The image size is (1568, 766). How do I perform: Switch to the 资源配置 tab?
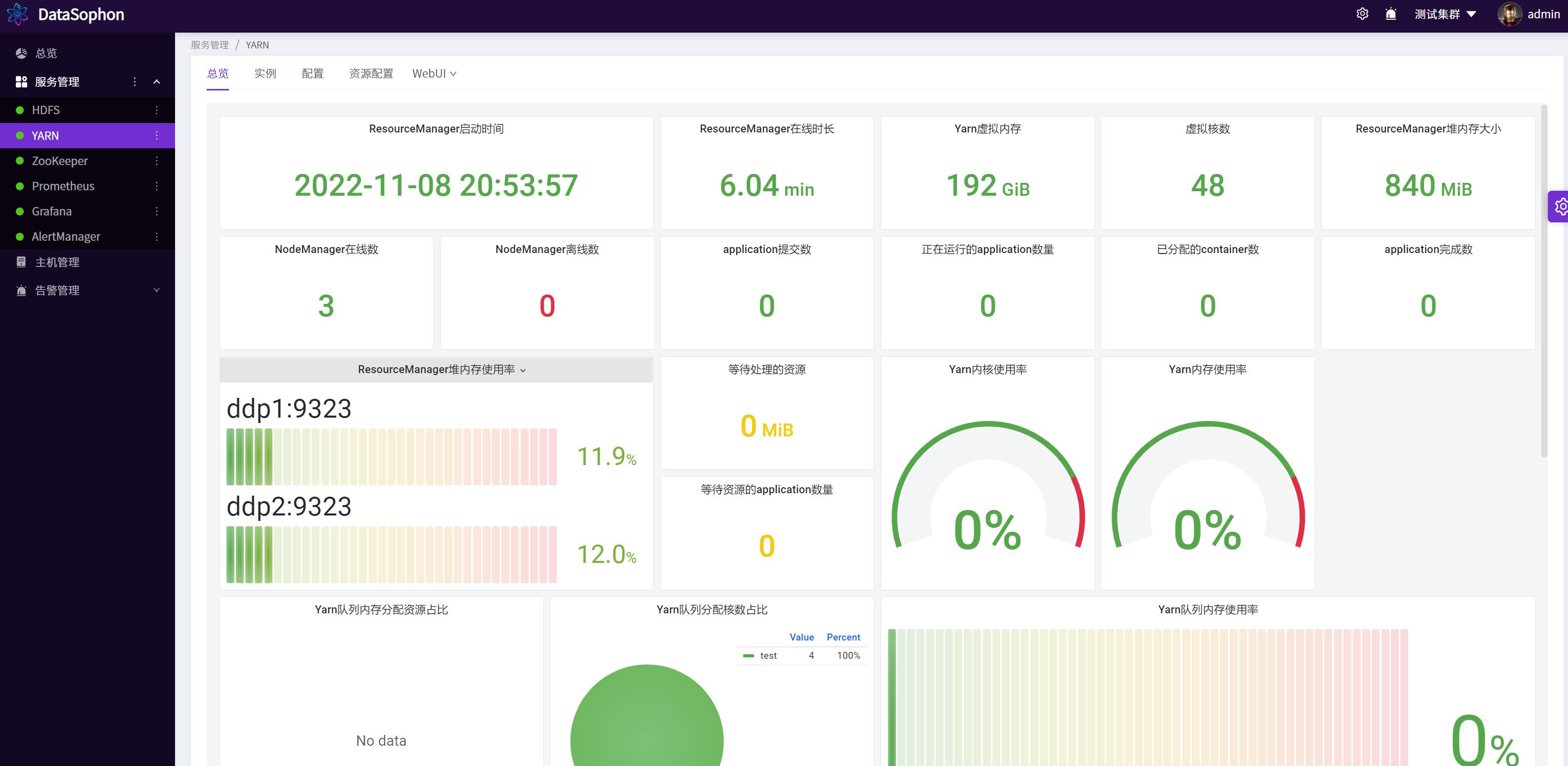[x=371, y=74]
